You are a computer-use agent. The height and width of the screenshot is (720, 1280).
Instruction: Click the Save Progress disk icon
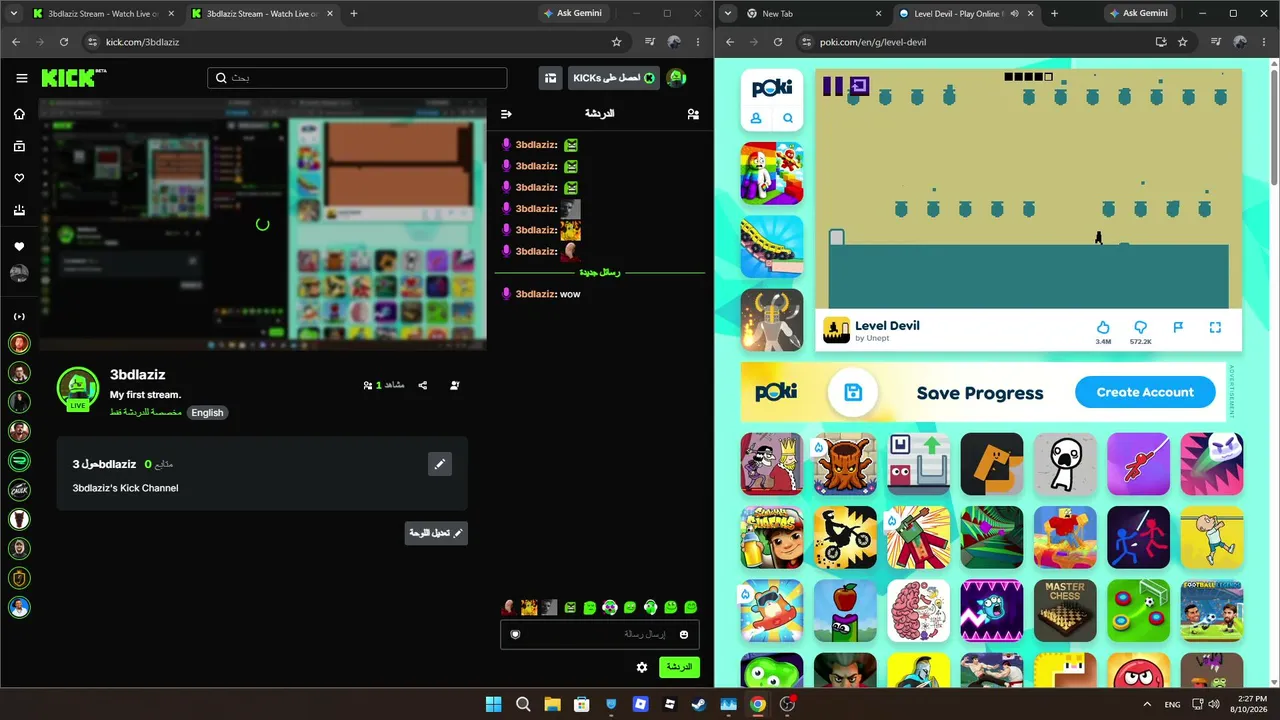click(853, 393)
